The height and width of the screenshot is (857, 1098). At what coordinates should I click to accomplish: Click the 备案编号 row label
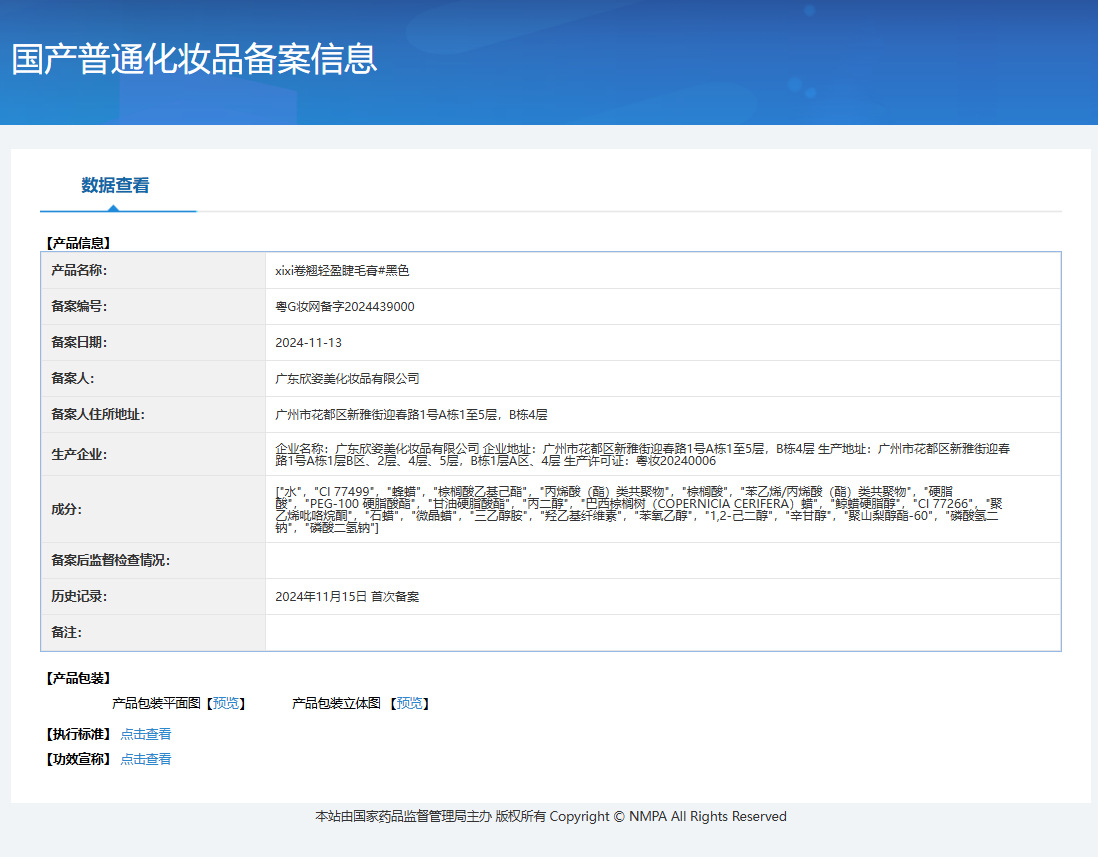[79, 307]
